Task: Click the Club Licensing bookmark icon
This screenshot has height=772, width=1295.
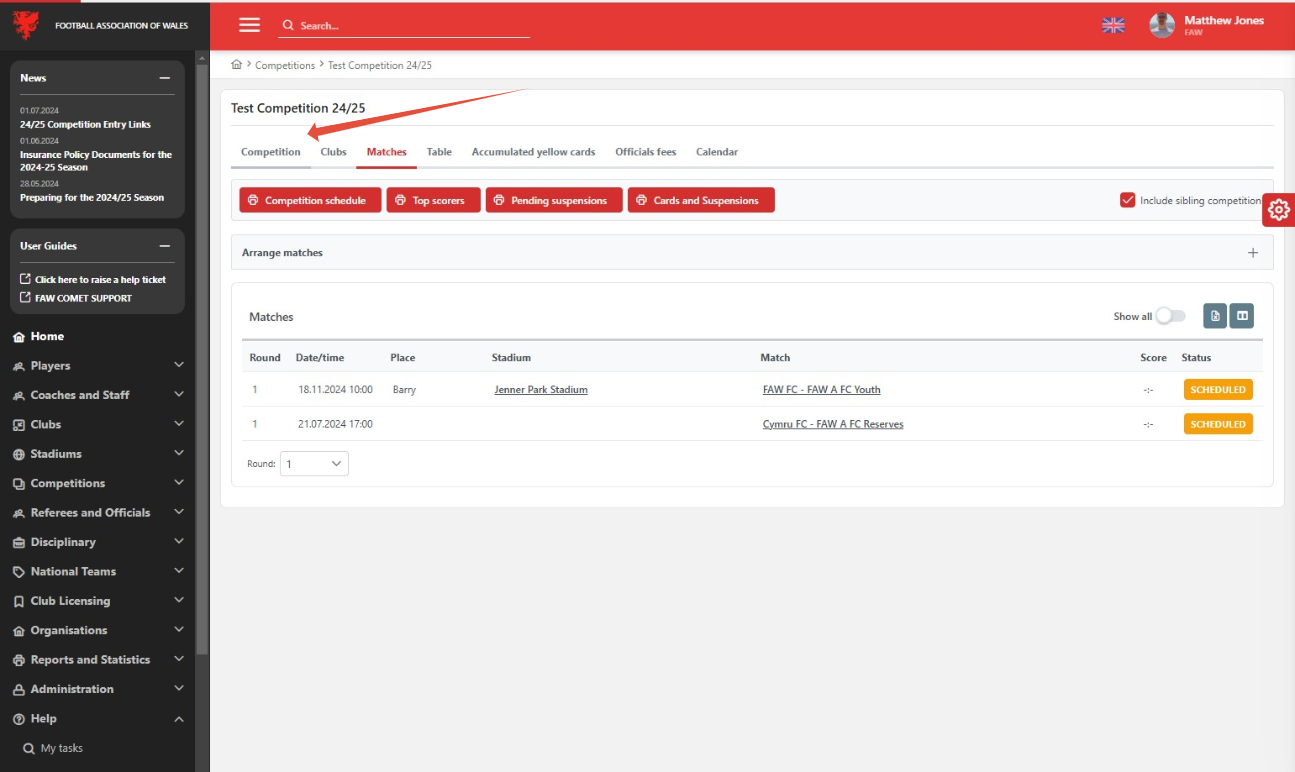Action: pyautogui.click(x=19, y=601)
